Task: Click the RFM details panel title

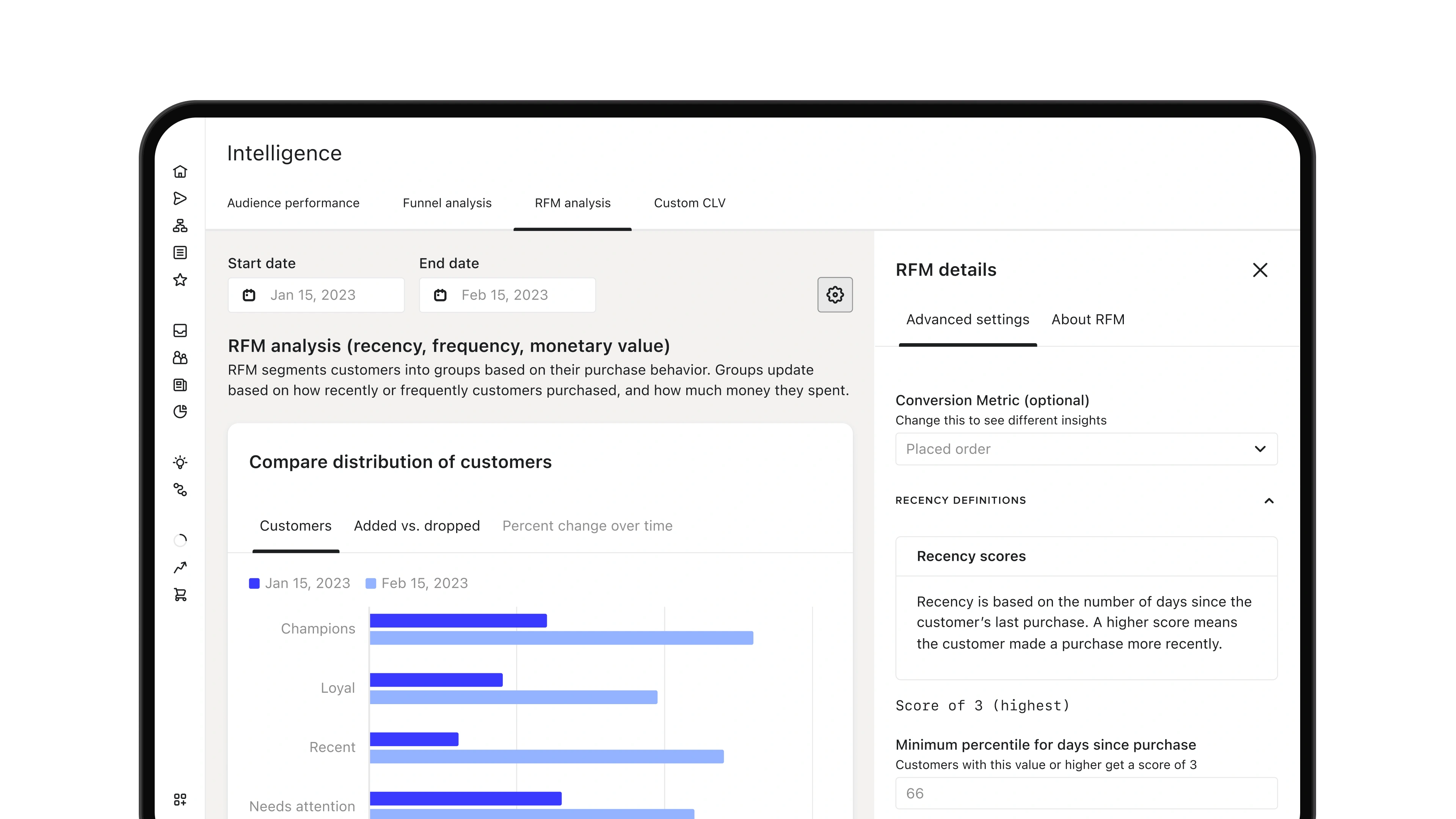Action: tap(946, 270)
